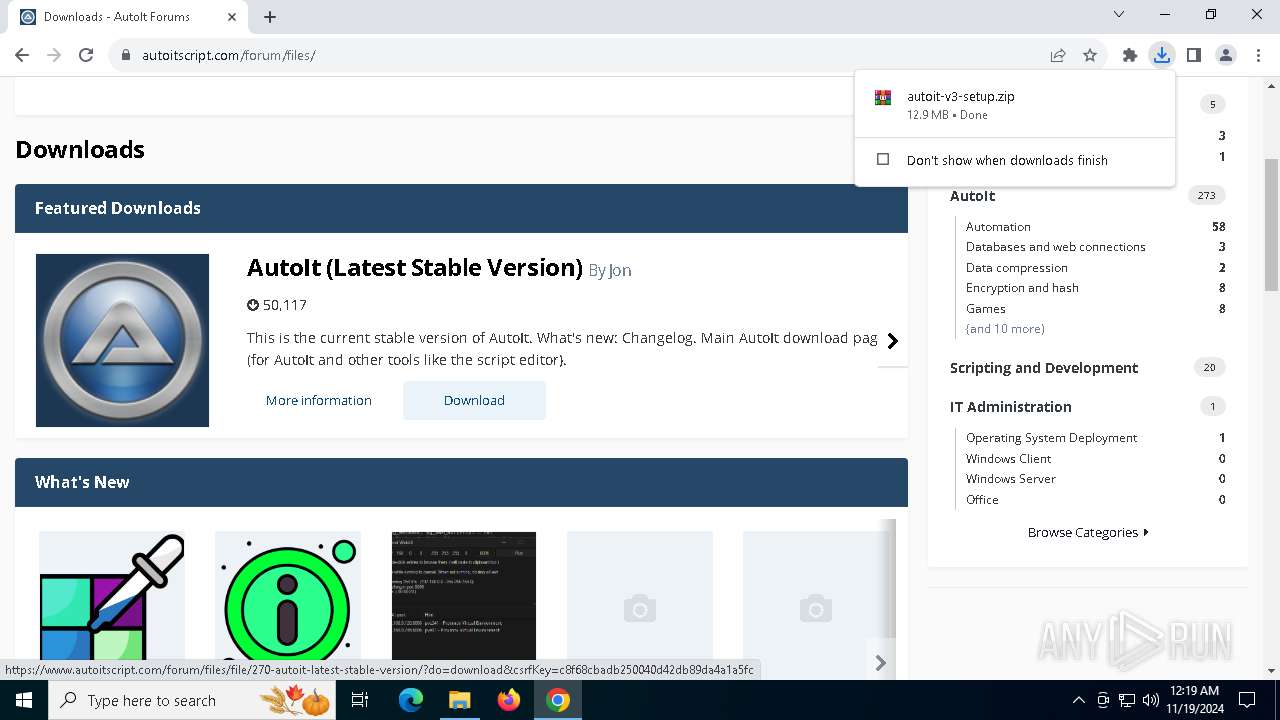
Task: Open Operating System Deployment category
Action: point(1052,438)
